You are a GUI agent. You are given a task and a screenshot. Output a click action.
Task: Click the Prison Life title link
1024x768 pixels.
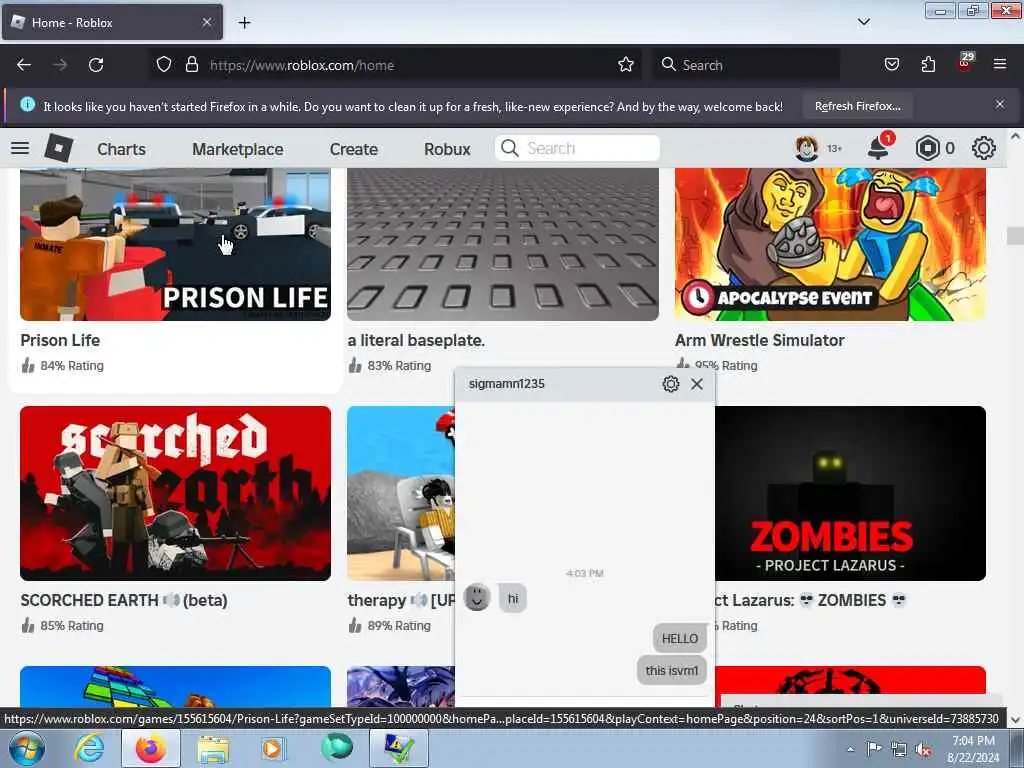click(x=60, y=340)
